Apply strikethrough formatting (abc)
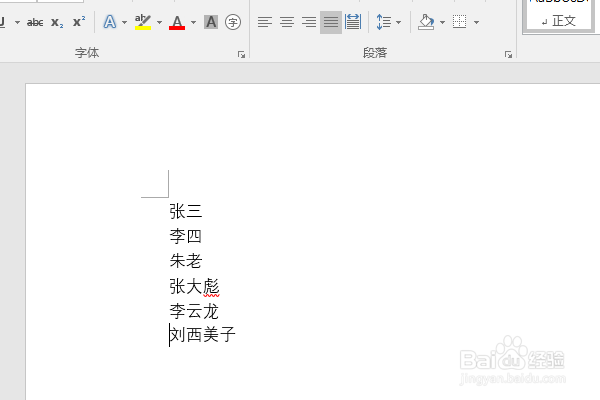 (35, 23)
